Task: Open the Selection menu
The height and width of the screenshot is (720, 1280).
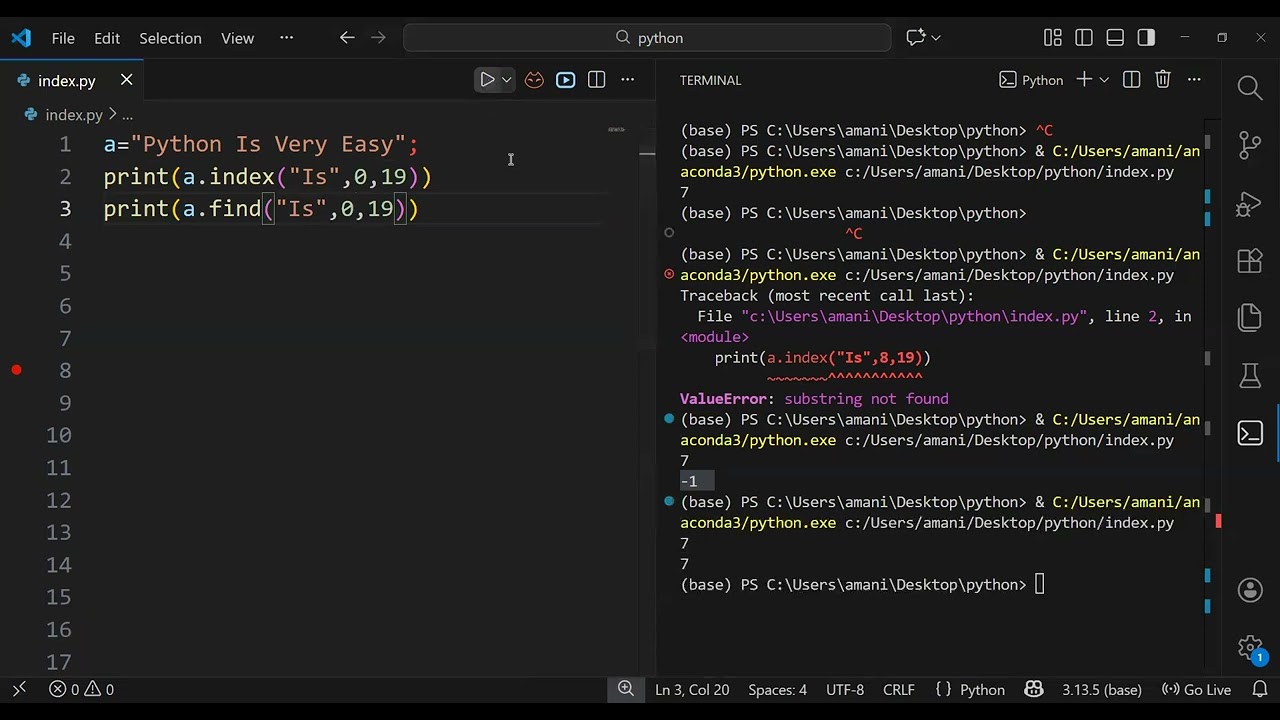Action: coord(170,38)
